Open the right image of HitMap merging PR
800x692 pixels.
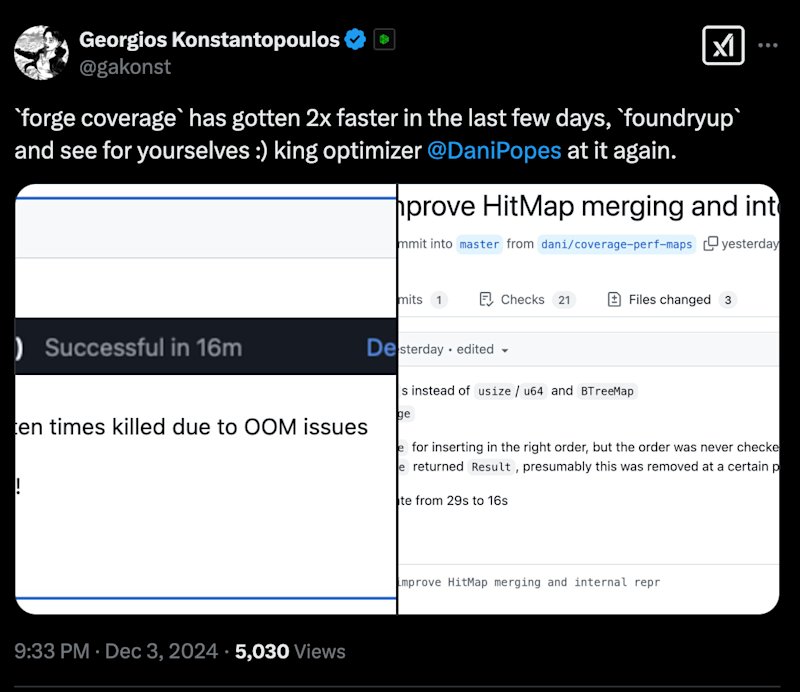point(589,399)
